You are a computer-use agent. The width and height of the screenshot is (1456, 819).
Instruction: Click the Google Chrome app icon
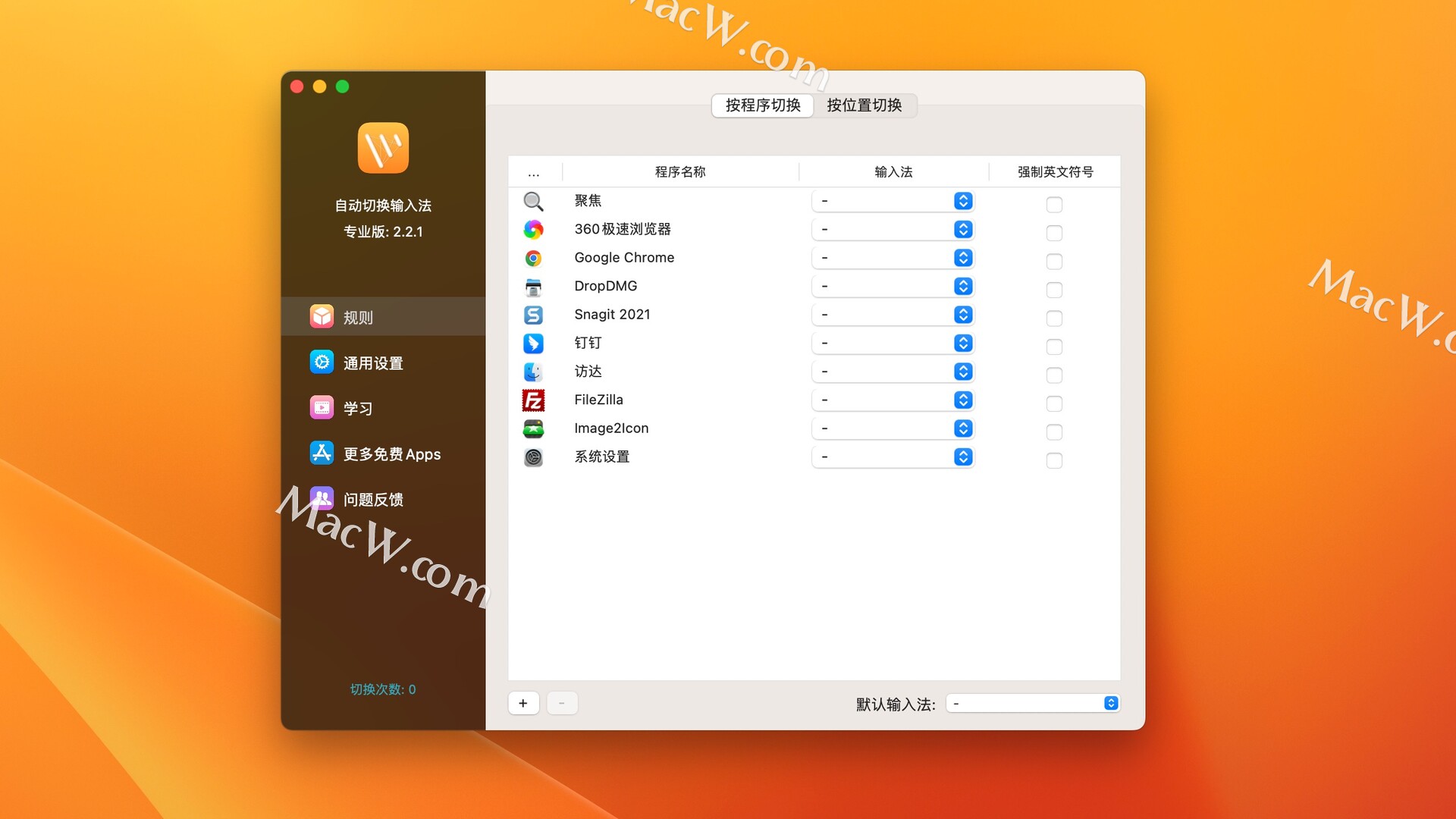pyautogui.click(x=533, y=258)
